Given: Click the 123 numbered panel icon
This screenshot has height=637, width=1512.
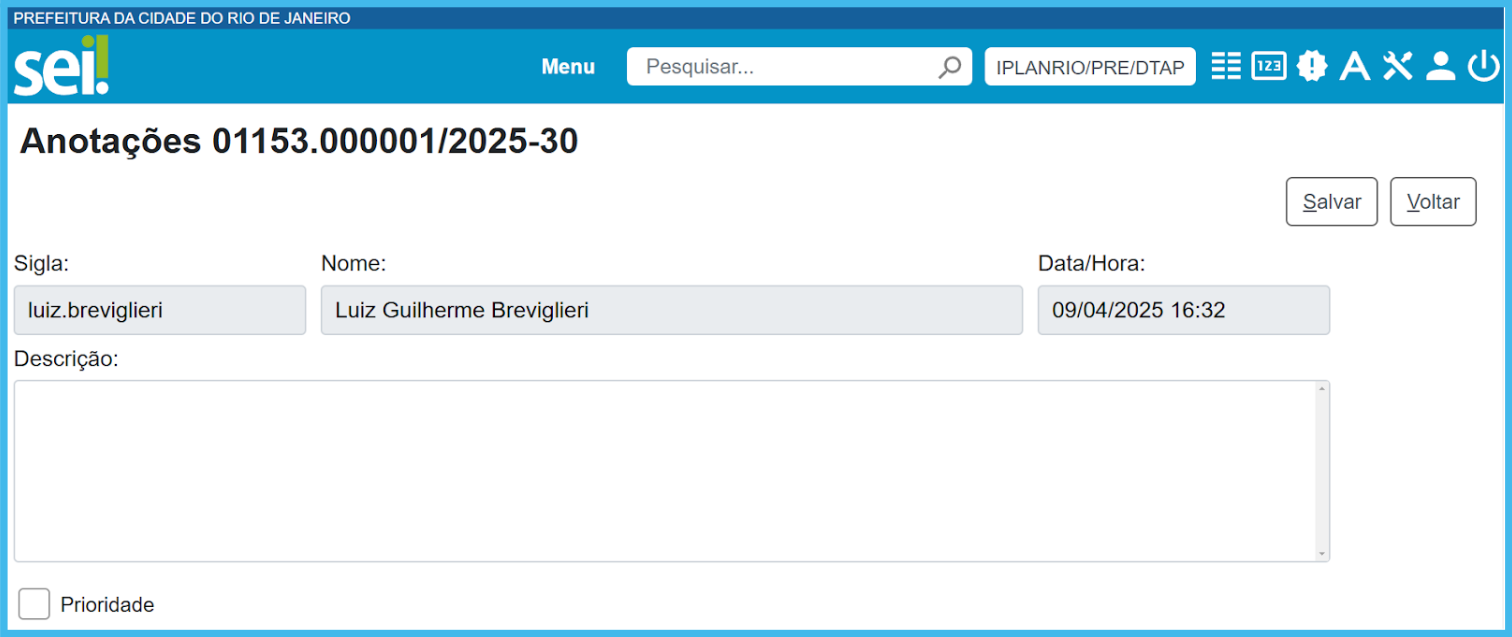Looking at the screenshot, I should [1268, 66].
